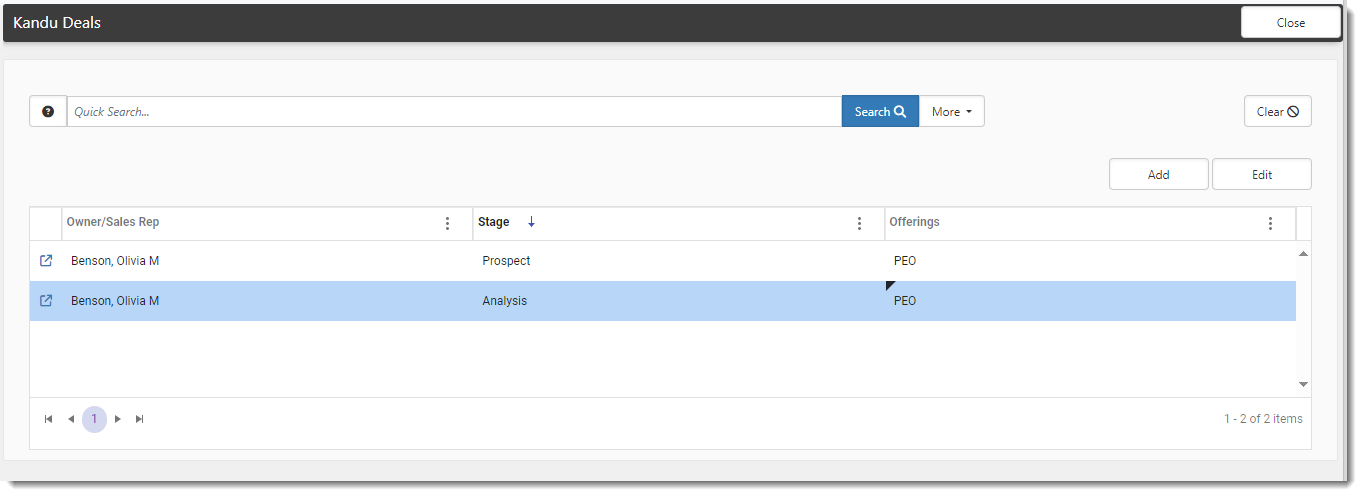Clear the search filters

1277,112
